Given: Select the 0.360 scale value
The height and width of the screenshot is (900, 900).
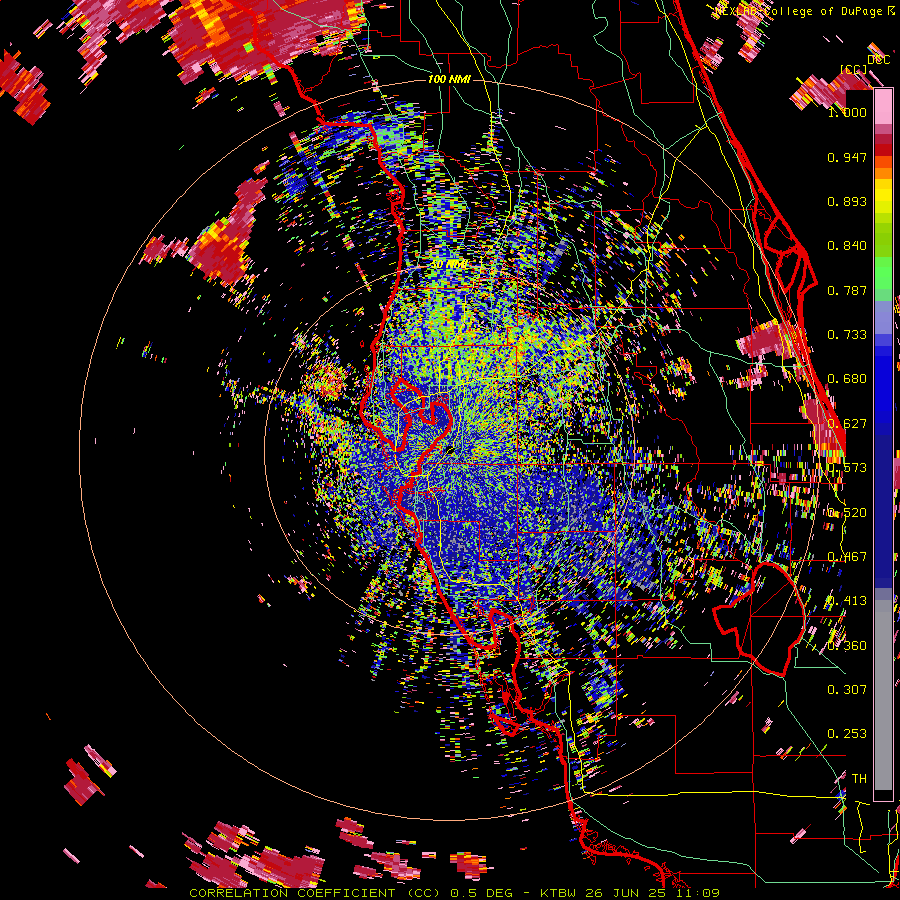Looking at the screenshot, I should pyautogui.click(x=847, y=646).
